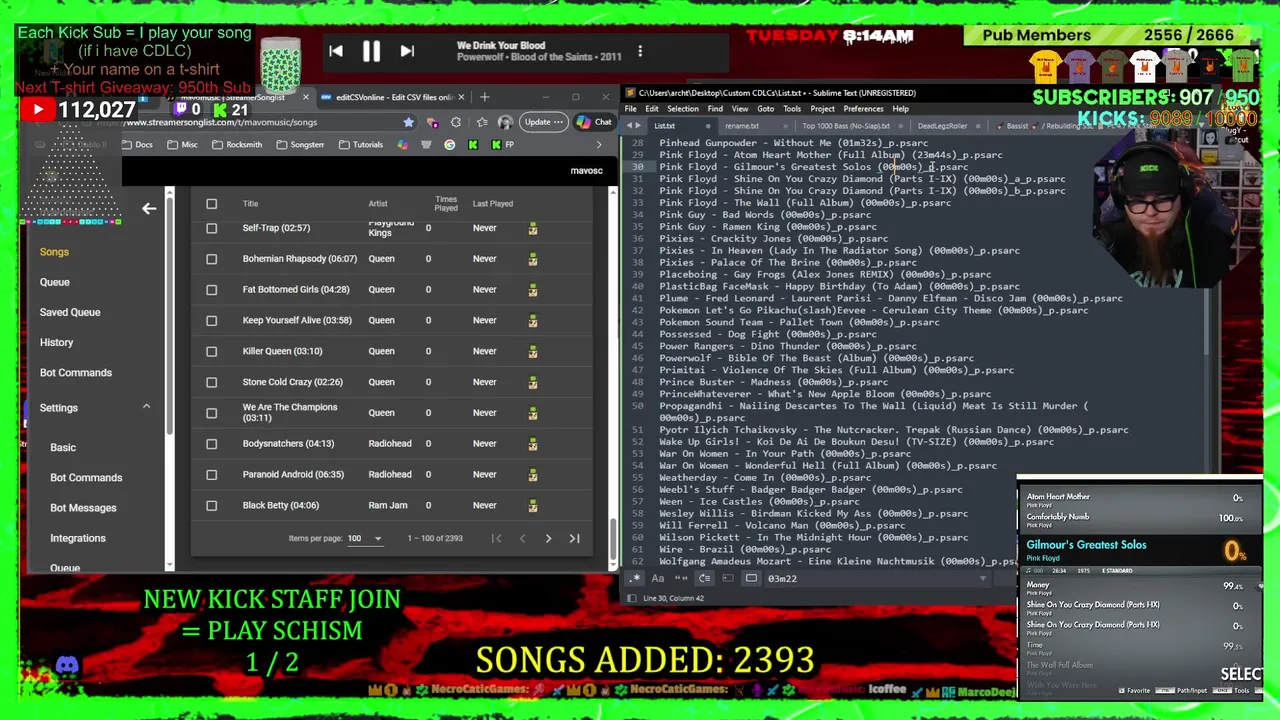
Task: Switch to the editCSVonline browser tab
Action: pos(393,97)
